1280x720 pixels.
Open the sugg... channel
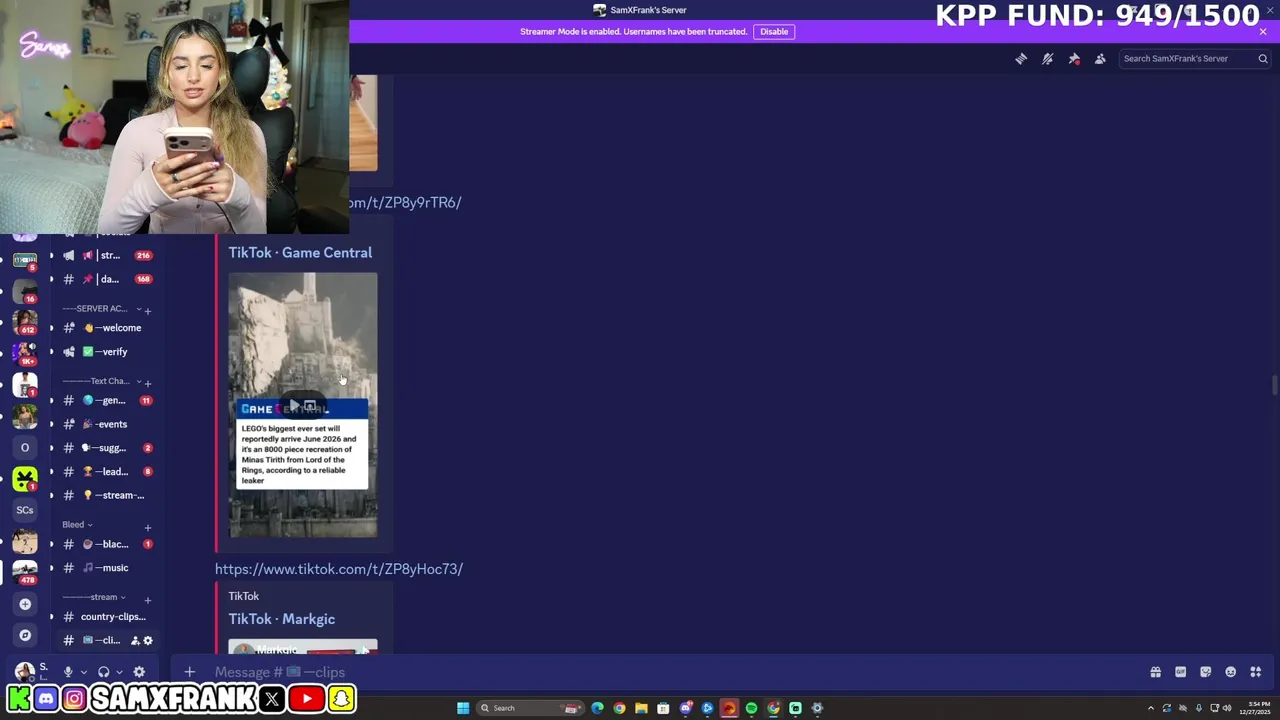[x=106, y=448]
